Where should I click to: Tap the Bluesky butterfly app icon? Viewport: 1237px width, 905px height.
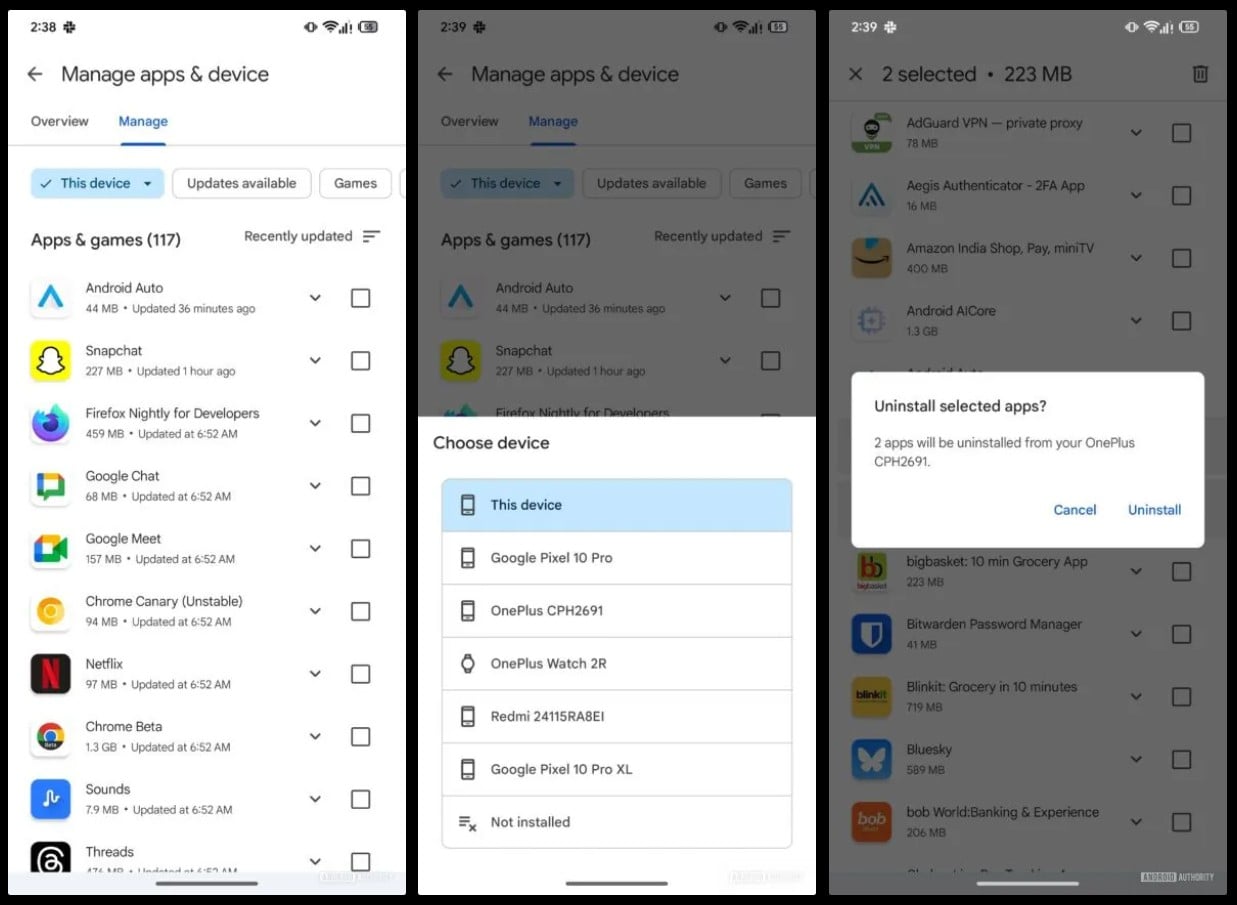(x=870, y=759)
